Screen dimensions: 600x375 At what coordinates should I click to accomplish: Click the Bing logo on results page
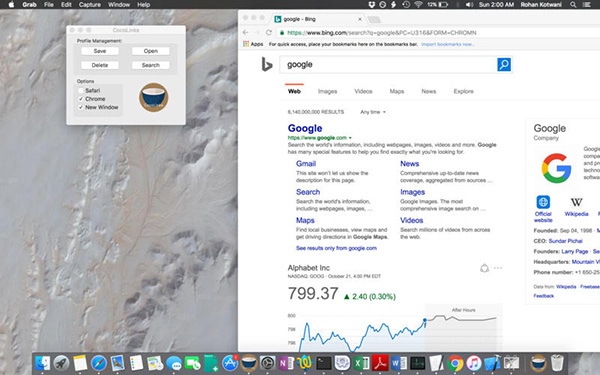click(x=267, y=64)
